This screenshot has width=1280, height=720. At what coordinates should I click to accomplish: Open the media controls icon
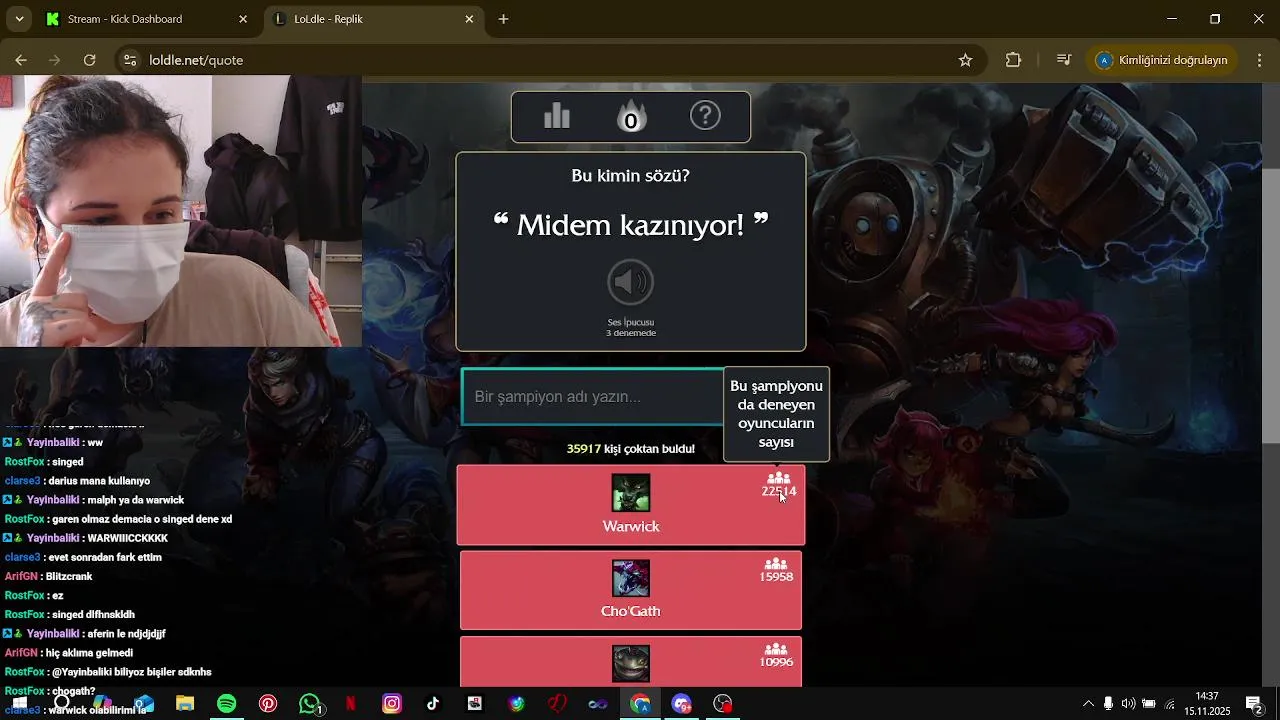click(1064, 60)
